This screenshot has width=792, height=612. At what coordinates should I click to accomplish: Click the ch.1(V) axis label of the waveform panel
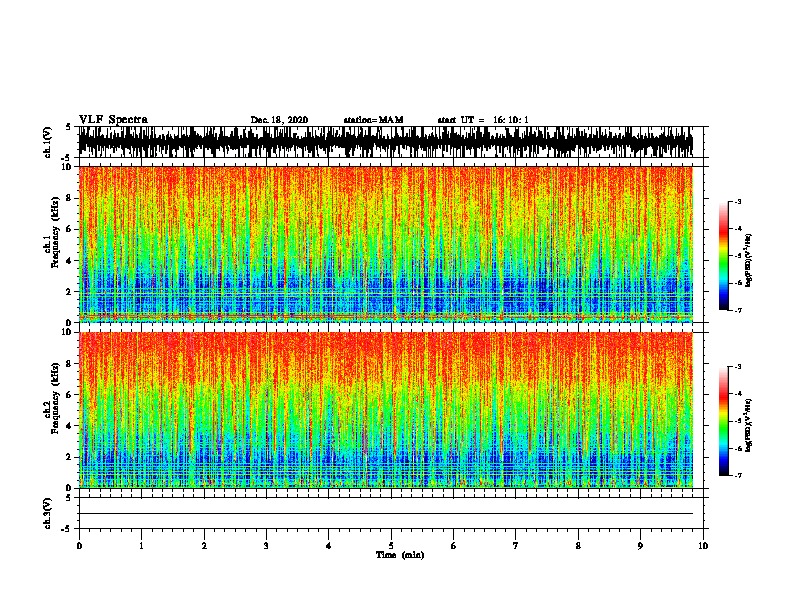point(48,142)
